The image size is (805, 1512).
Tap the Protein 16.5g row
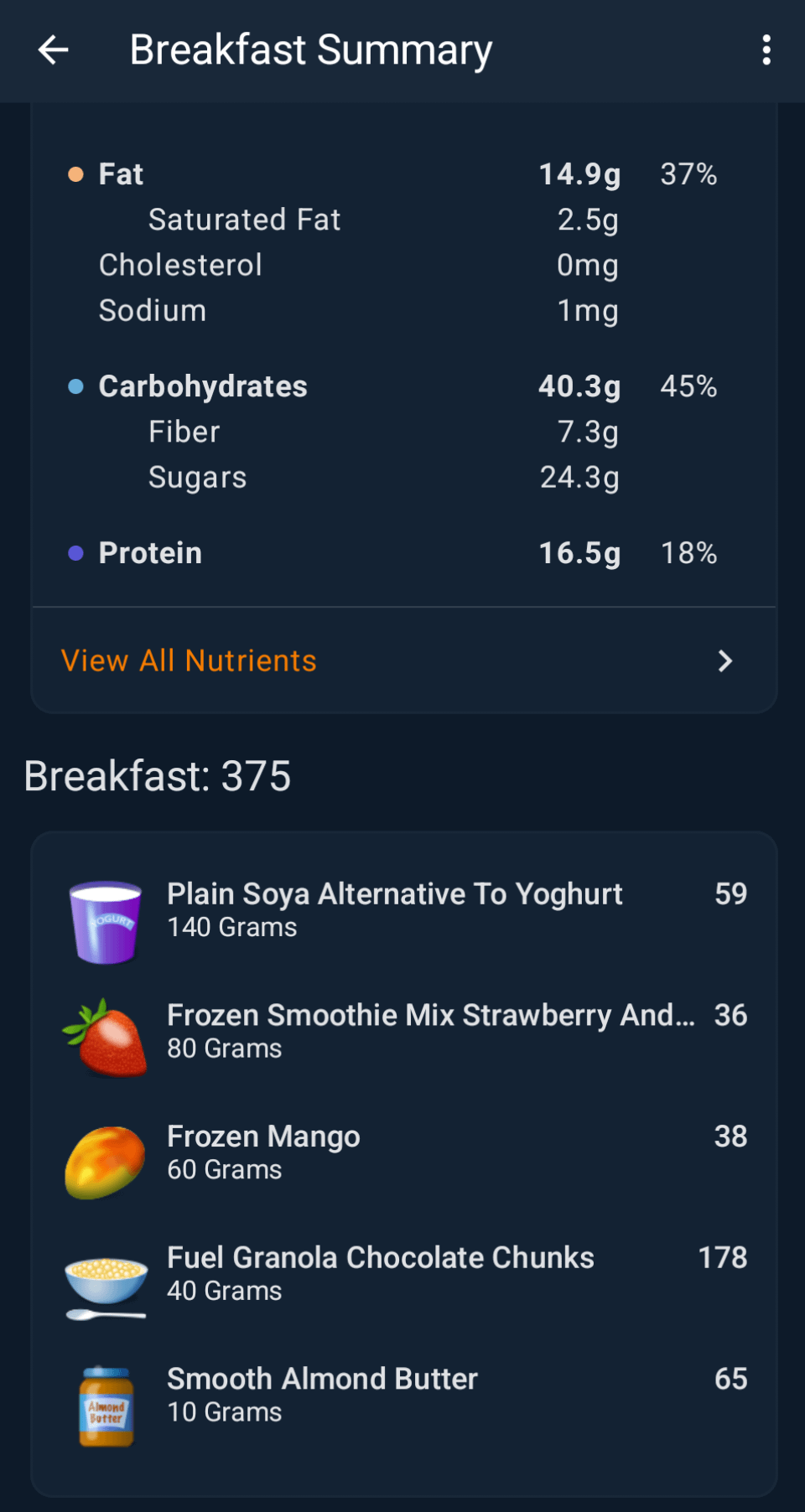click(x=402, y=553)
